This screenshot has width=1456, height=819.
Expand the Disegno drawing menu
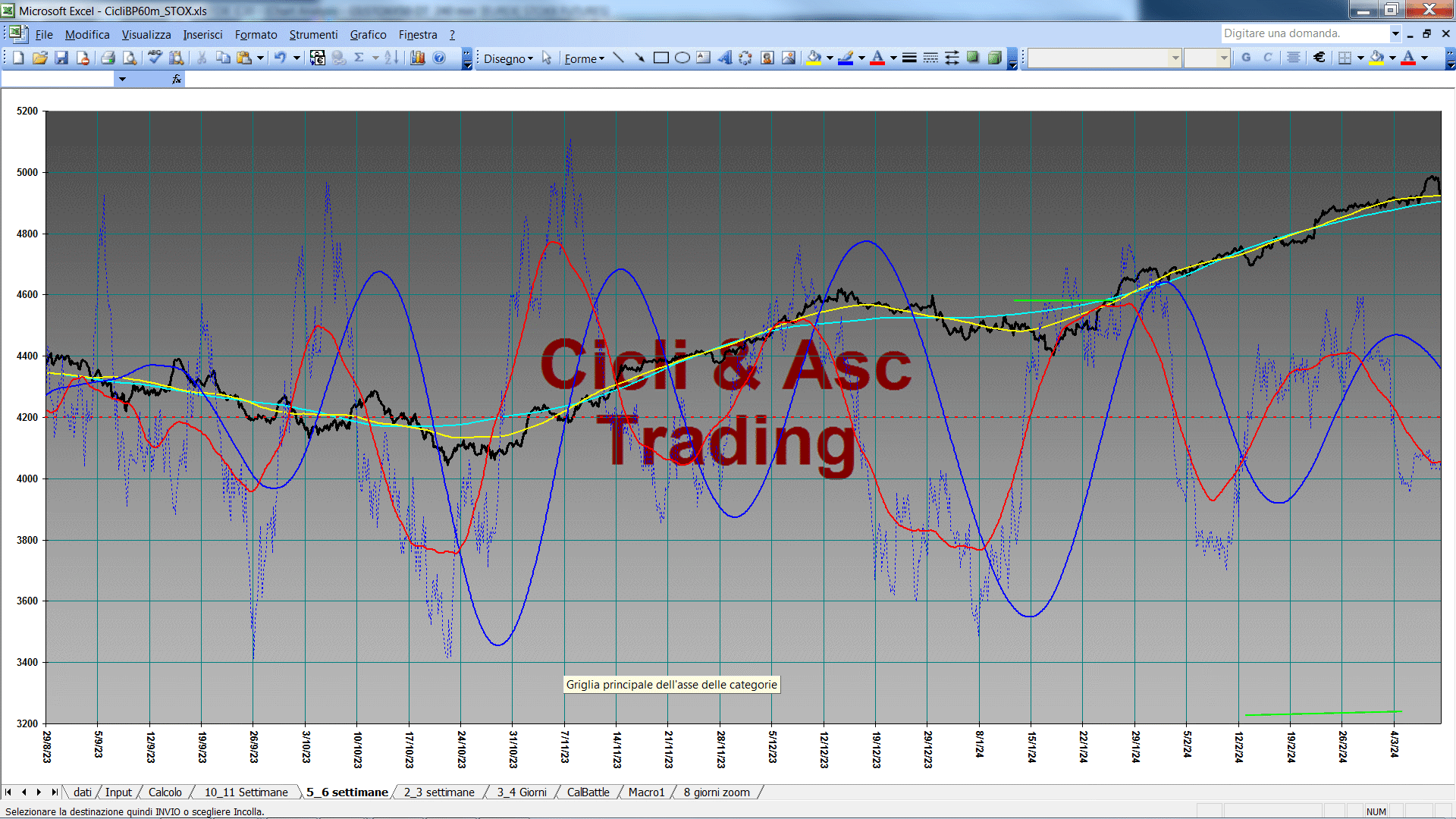pyautogui.click(x=508, y=58)
